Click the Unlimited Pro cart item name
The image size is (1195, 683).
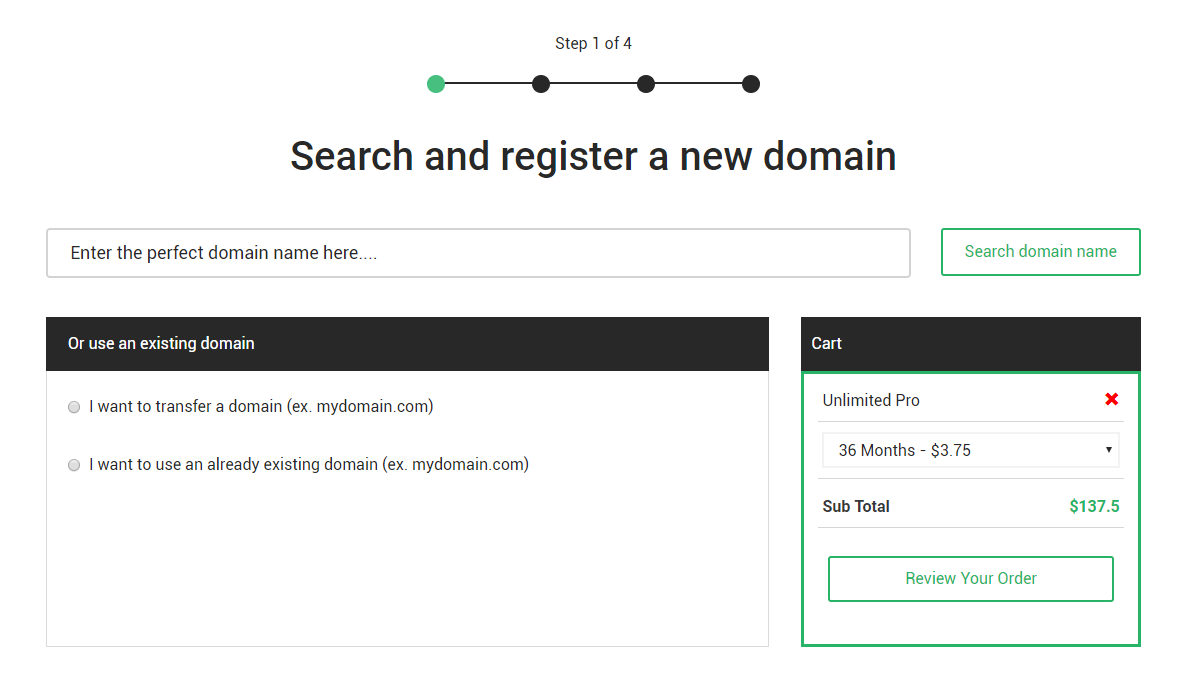pyautogui.click(x=871, y=400)
